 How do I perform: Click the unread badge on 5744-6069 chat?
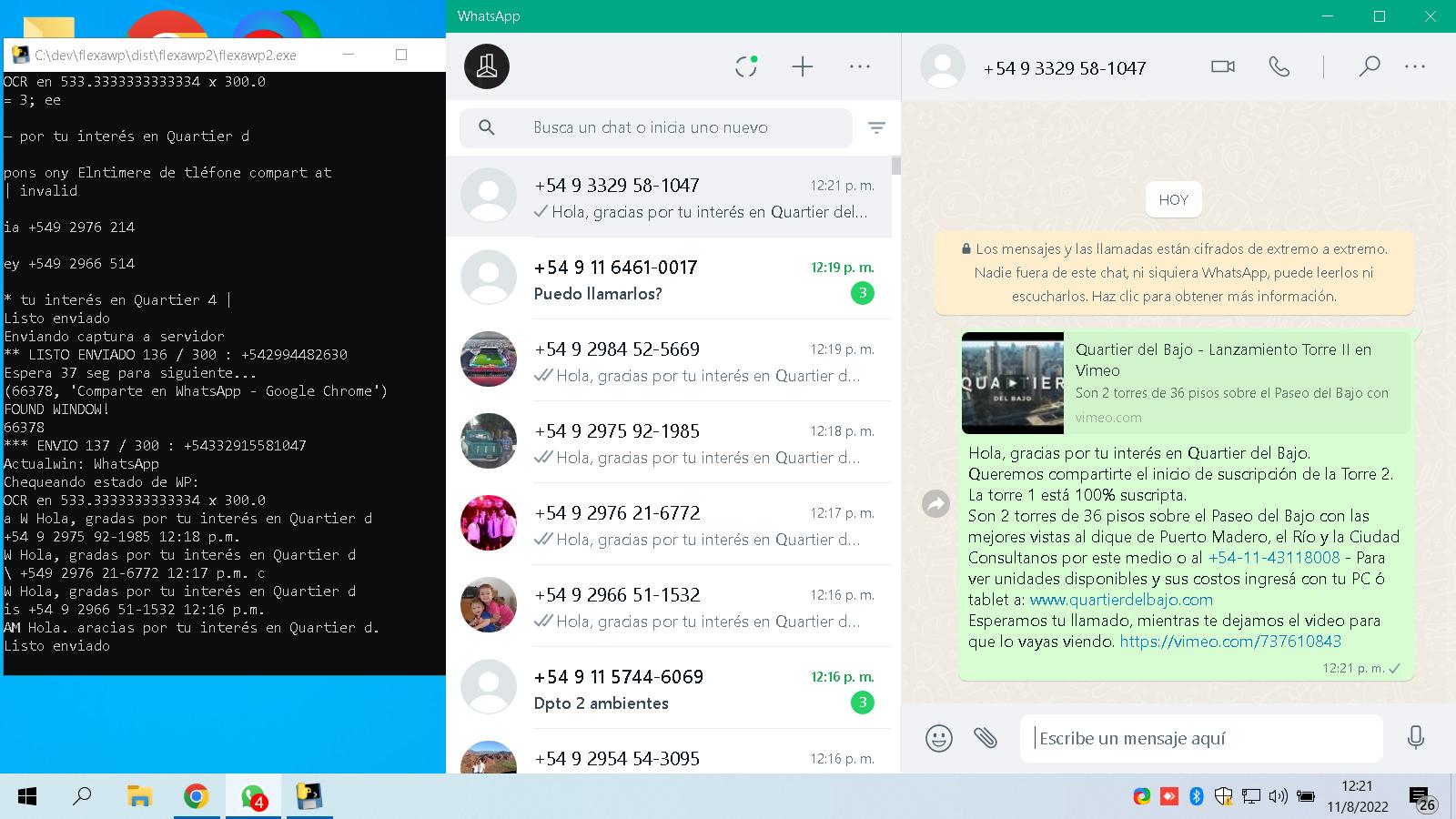862,703
